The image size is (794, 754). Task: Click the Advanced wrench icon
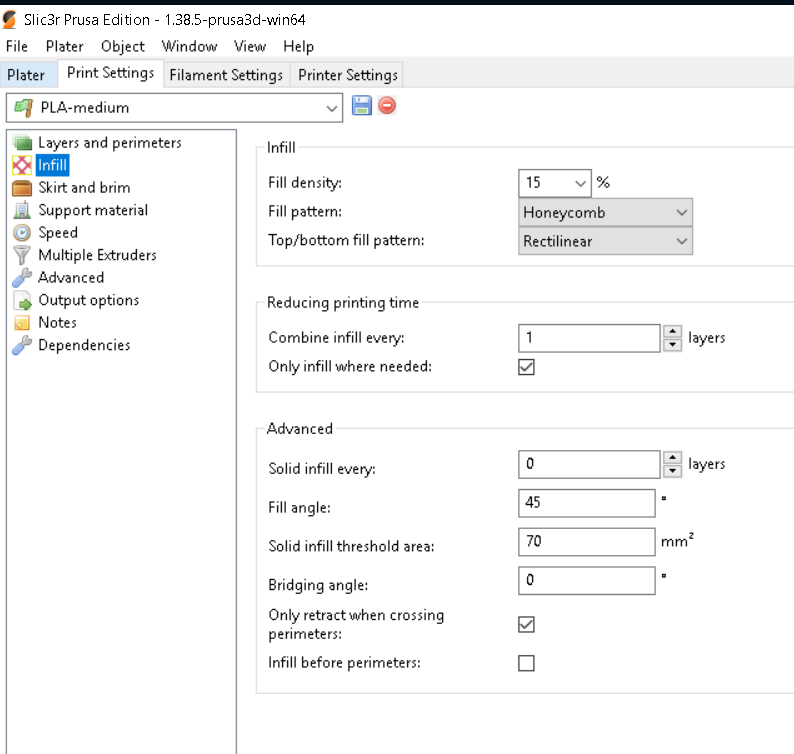(22, 277)
